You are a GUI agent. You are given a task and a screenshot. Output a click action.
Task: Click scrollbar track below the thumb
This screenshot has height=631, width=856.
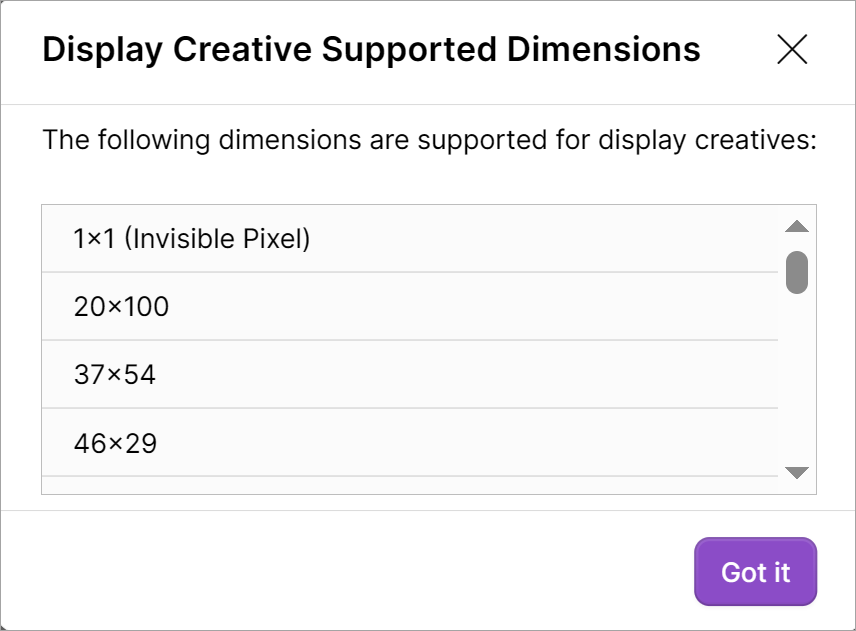point(797,380)
